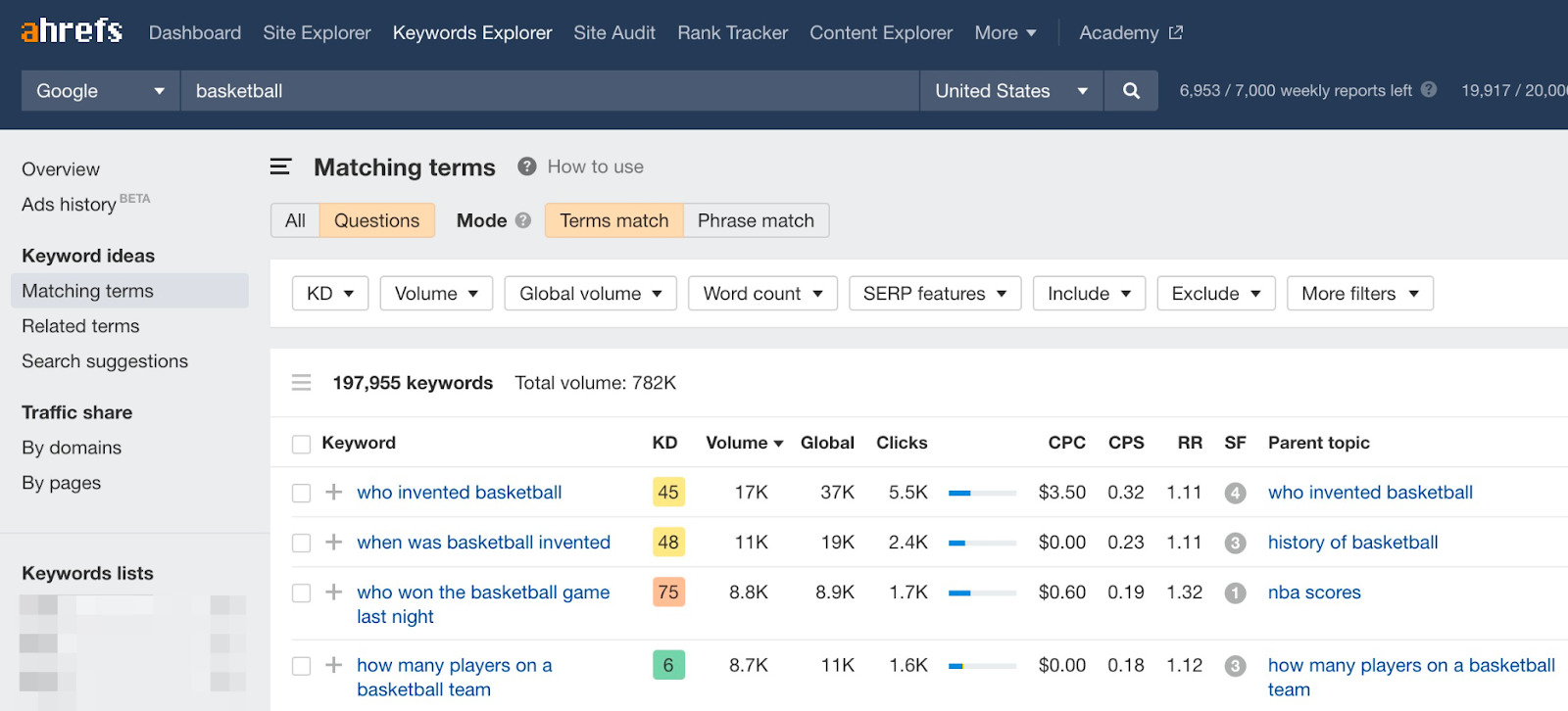Check the box for 'who invented basketball'
The image size is (1568, 711).
pos(301,494)
